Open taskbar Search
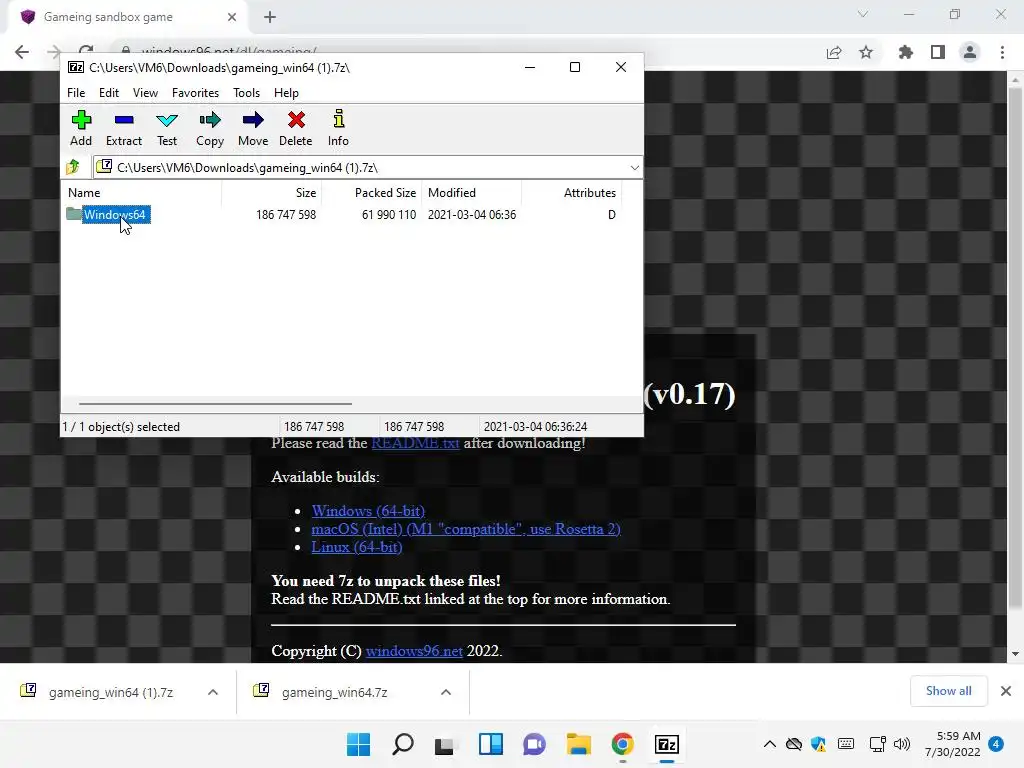 pos(402,744)
